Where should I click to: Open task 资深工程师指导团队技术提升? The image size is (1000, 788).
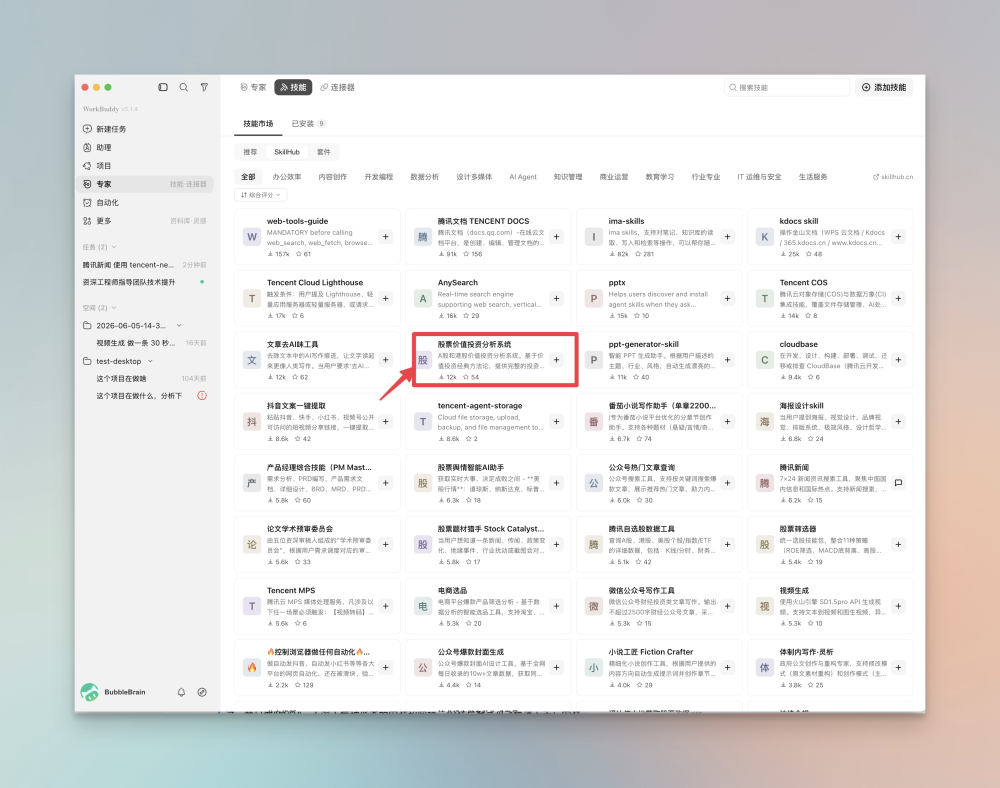pos(144,282)
